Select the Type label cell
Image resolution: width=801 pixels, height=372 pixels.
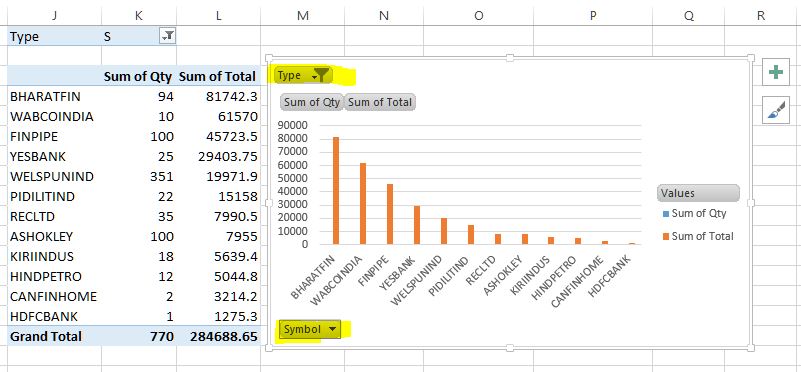point(55,36)
